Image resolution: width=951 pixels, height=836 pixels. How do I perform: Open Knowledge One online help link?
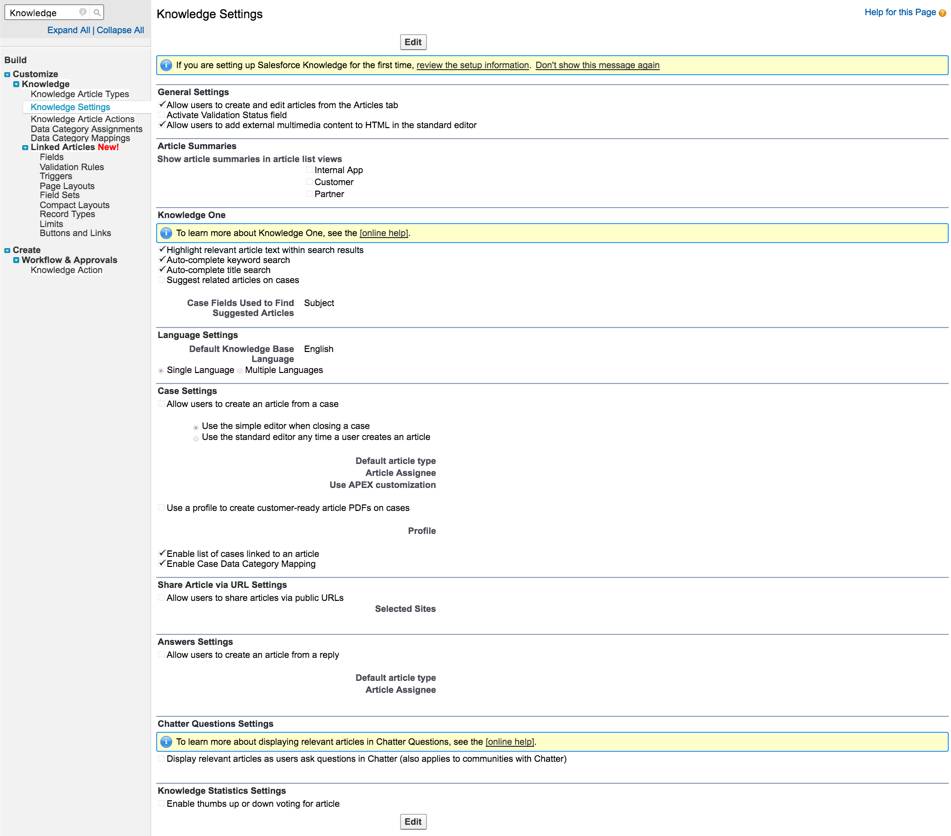pos(384,233)
